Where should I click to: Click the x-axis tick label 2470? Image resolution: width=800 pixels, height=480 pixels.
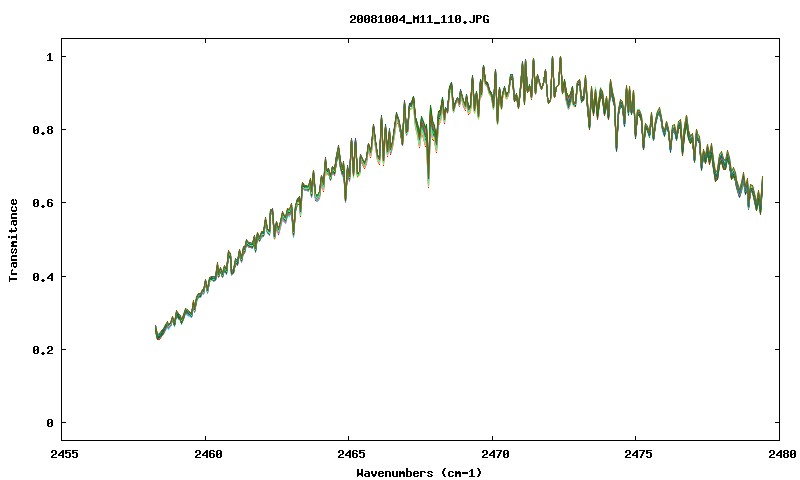pos(495,454)
